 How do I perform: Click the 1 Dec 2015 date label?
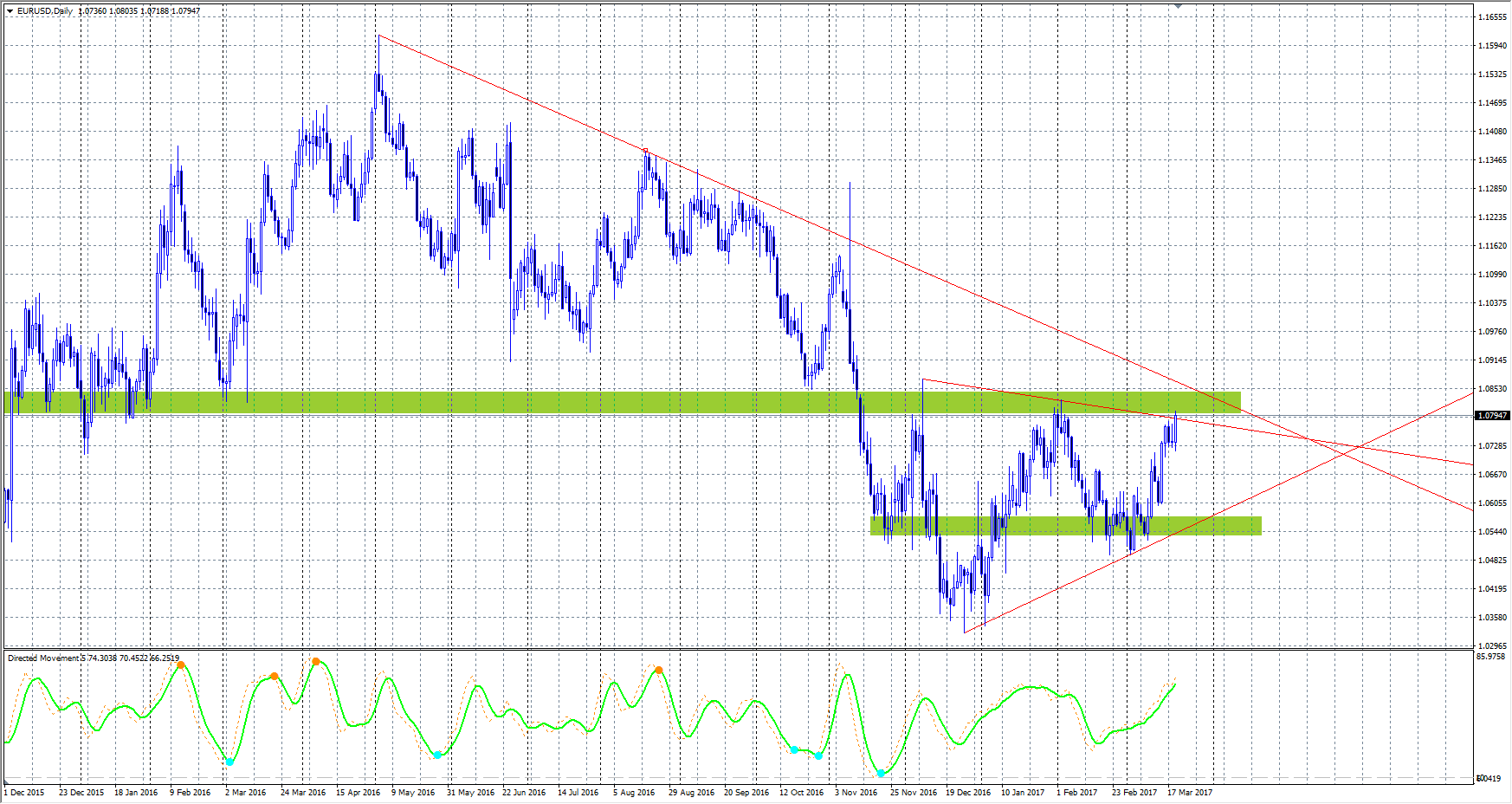pos(24,792)
